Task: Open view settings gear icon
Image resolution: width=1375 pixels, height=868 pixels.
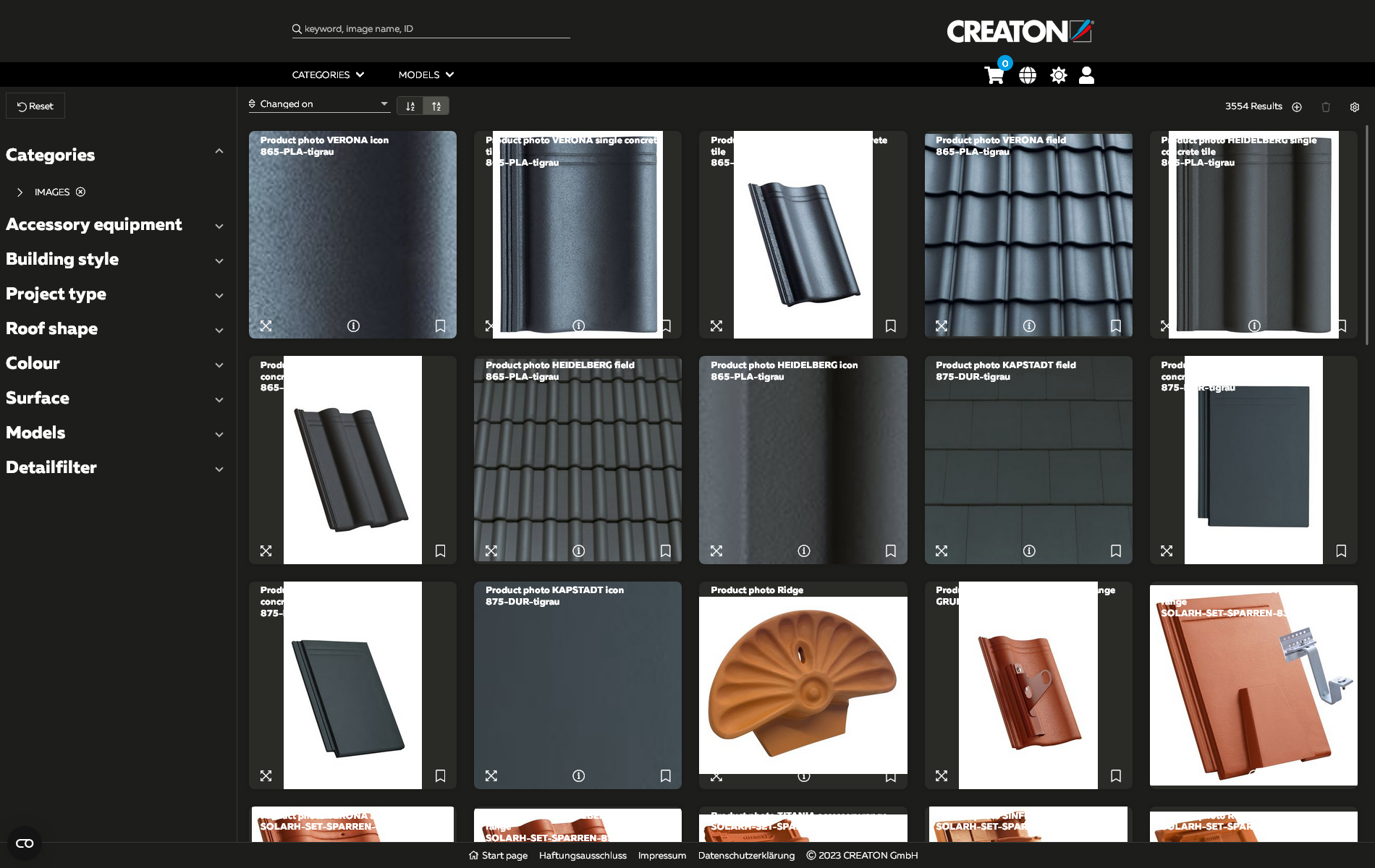Action: [1355, 107]
